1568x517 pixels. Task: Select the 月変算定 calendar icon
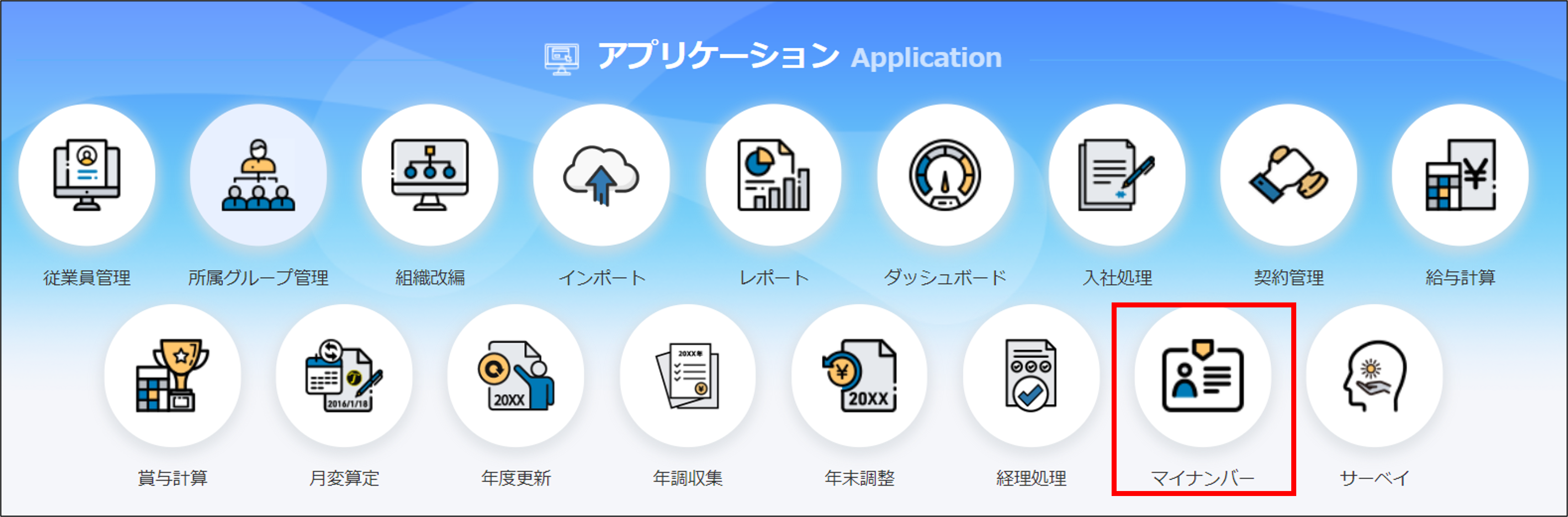344,376
